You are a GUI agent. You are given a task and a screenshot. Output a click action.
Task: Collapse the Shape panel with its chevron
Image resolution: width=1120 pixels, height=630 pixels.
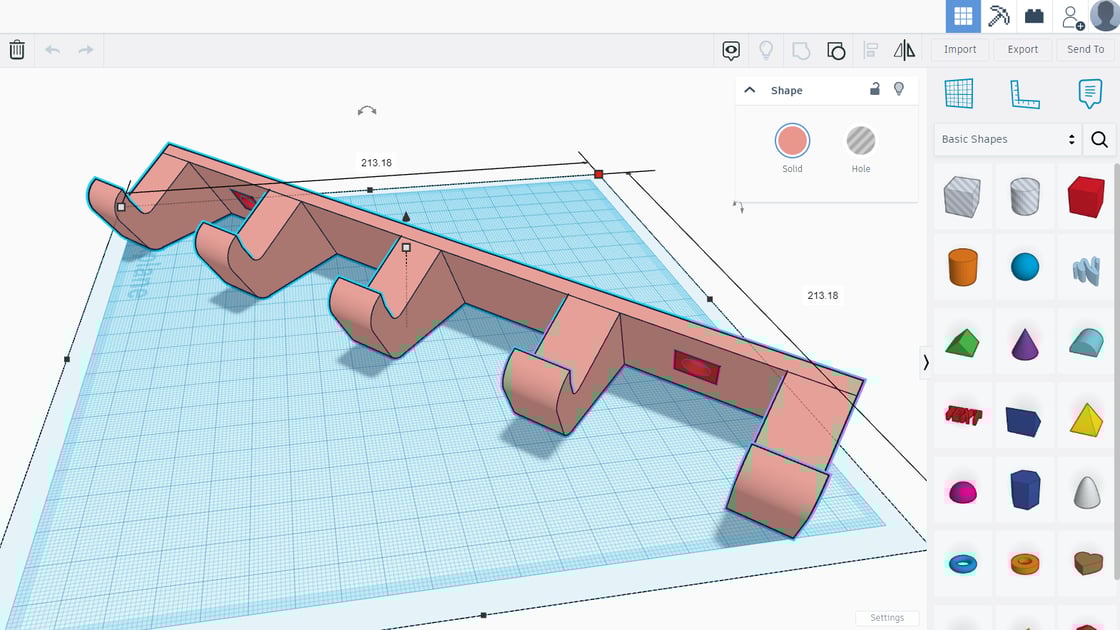pyautogui.click(x=749, y=89)
